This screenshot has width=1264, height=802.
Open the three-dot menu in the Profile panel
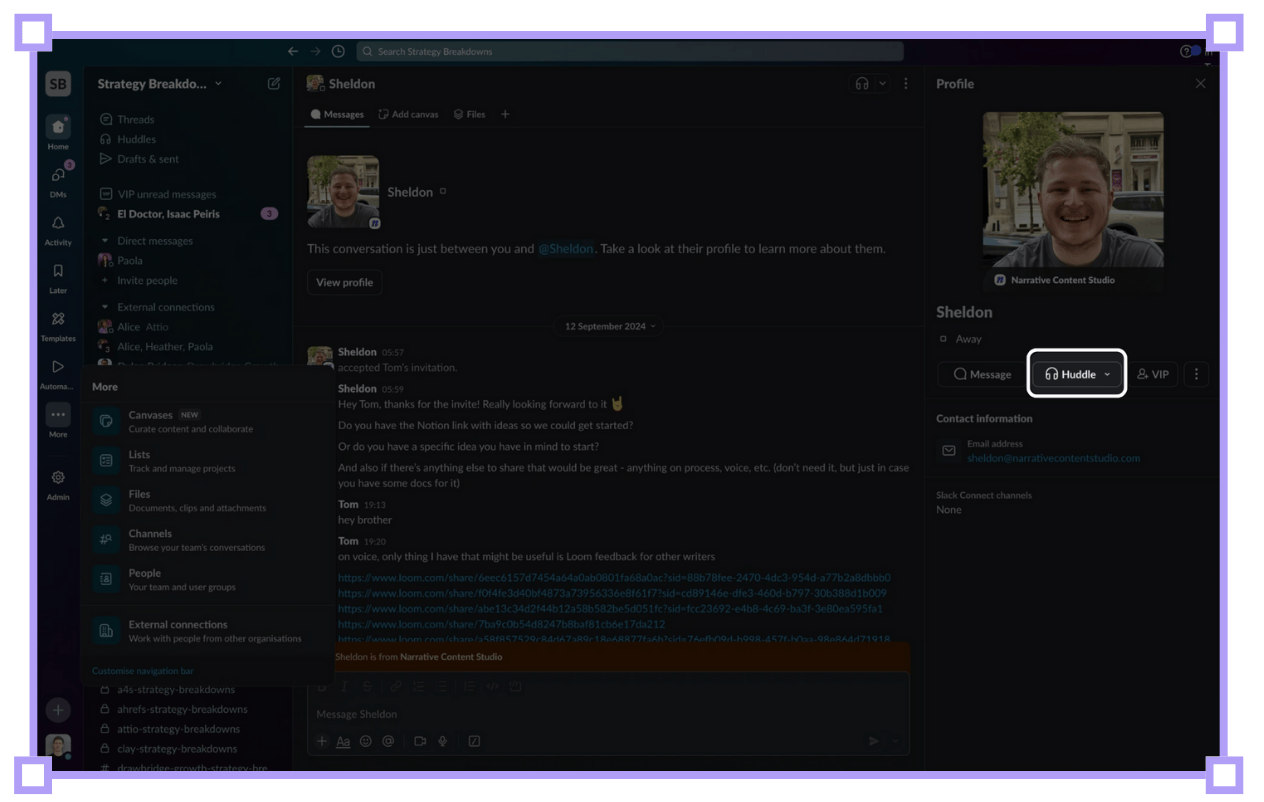click(1196, 374)
